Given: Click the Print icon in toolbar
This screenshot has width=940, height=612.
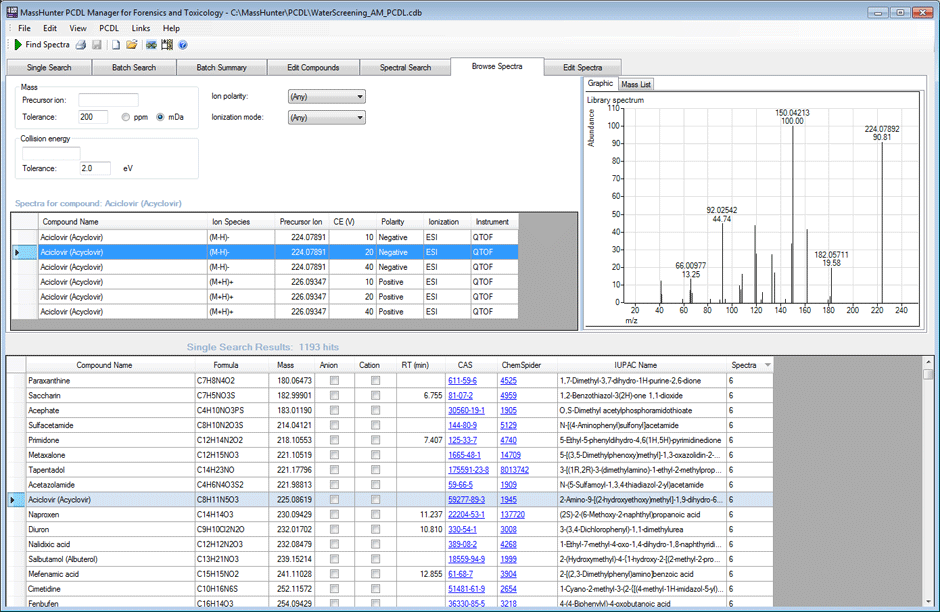Looking at the screenshot, I should tap(81, 45).
